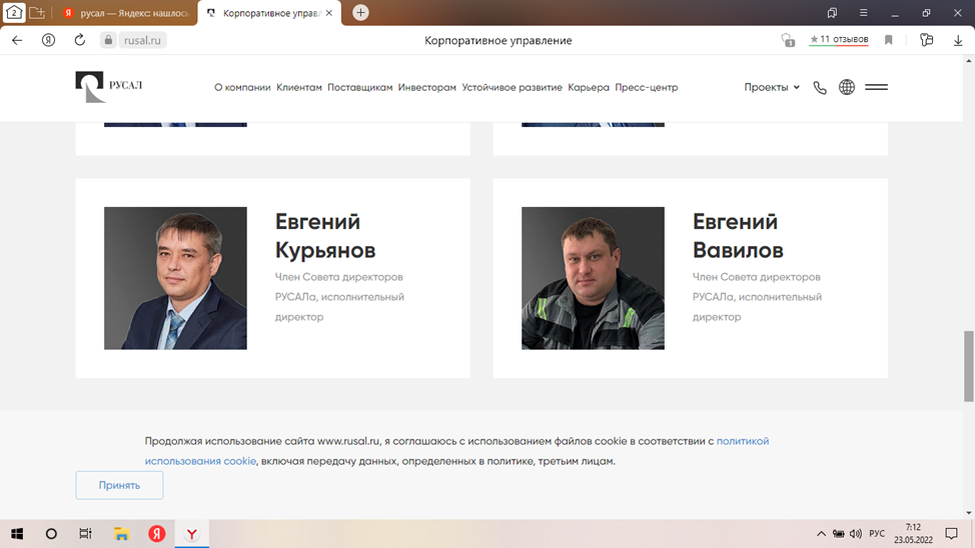Close the Корпоративное управление tab
Viewport: 975px width, 548px height.
point(329,12)
